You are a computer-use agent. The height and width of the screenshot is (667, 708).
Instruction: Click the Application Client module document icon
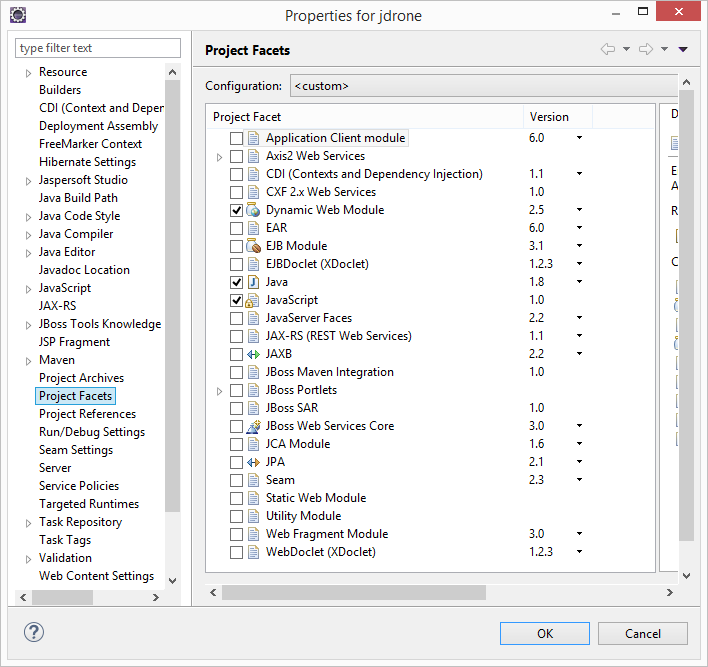(x=253, y=138)
